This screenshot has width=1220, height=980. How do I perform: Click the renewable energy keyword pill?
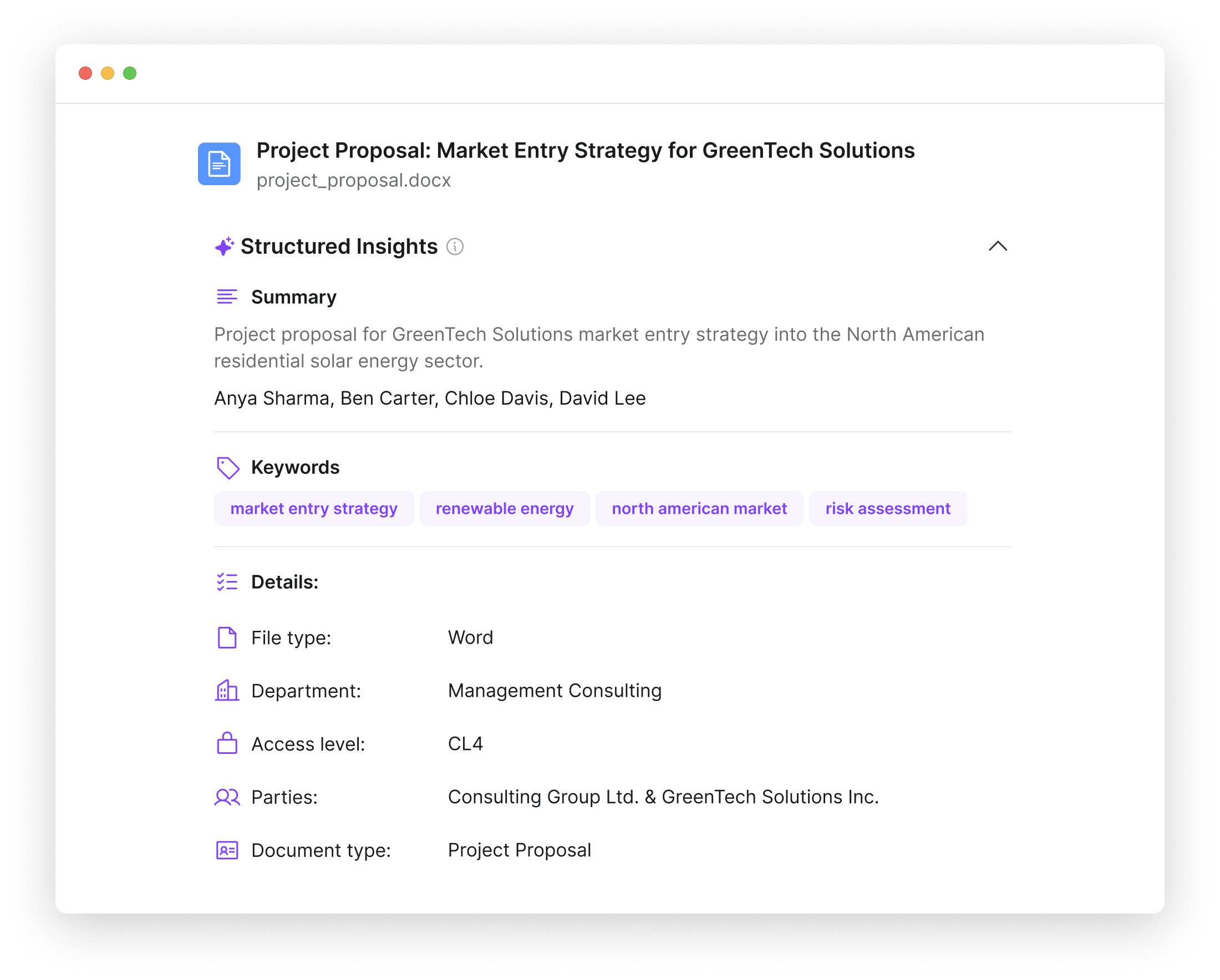(504, 508)
